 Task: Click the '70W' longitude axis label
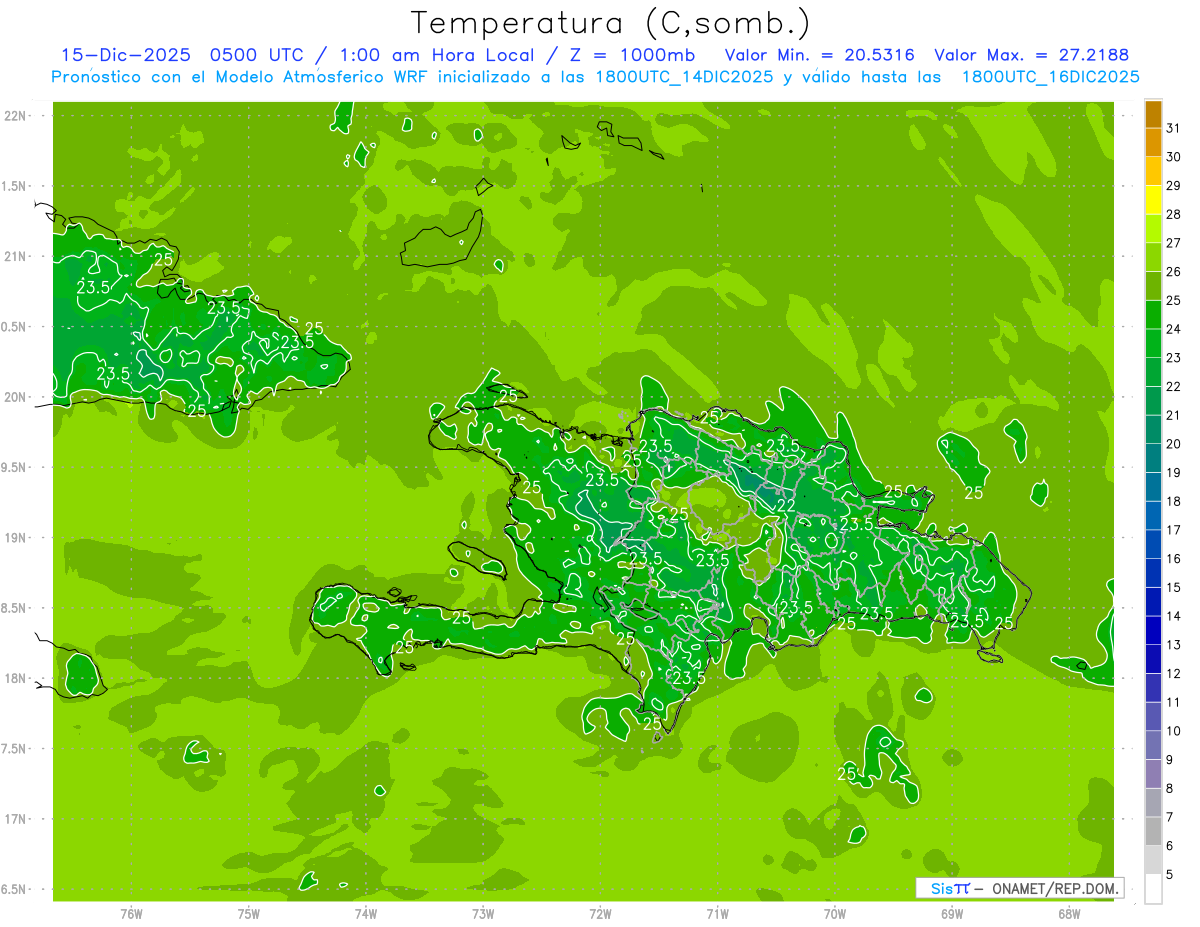tap(835, 913)
